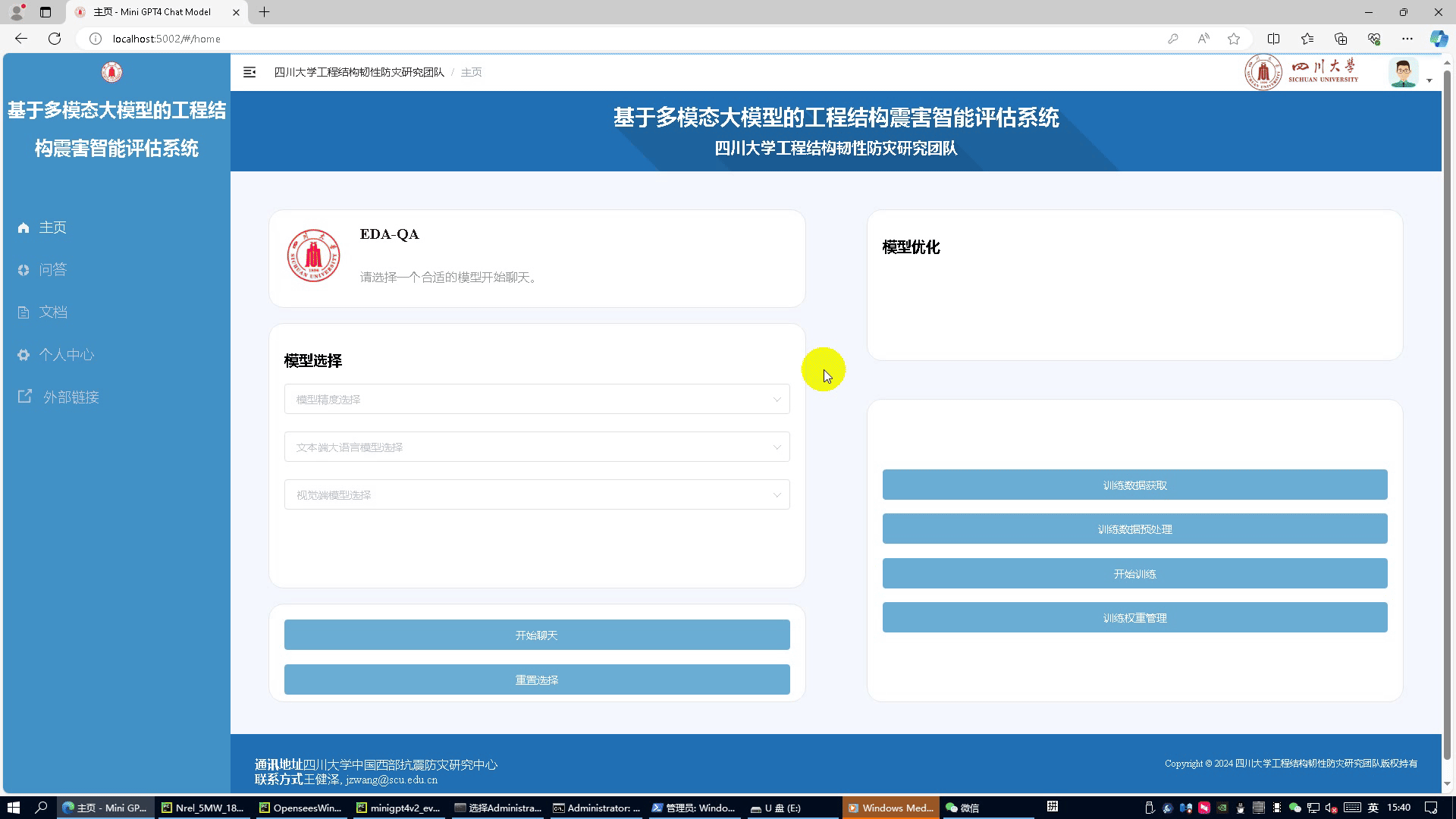Click the muted volume tray icon

(x=1332, y=808)
